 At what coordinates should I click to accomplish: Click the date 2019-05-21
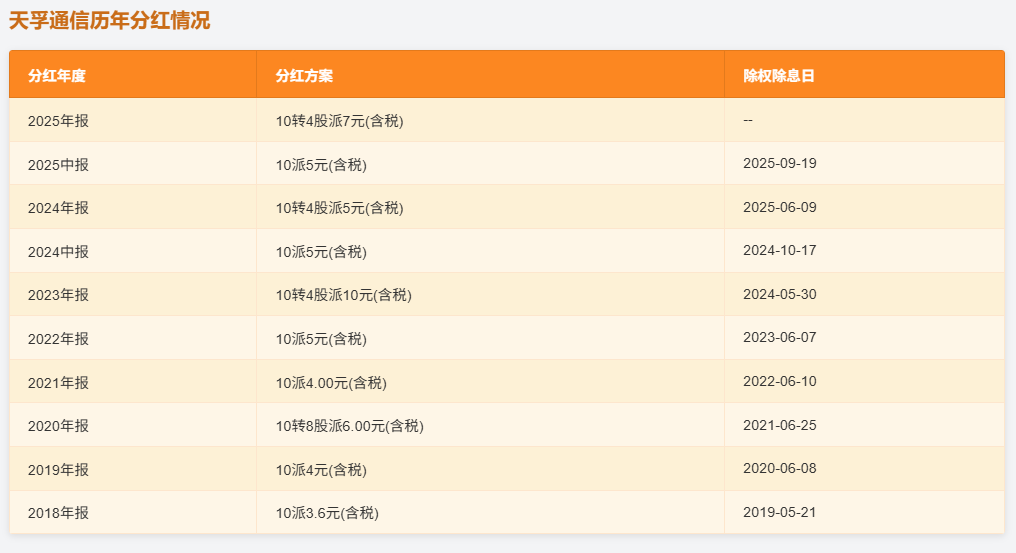coord(779,512)
